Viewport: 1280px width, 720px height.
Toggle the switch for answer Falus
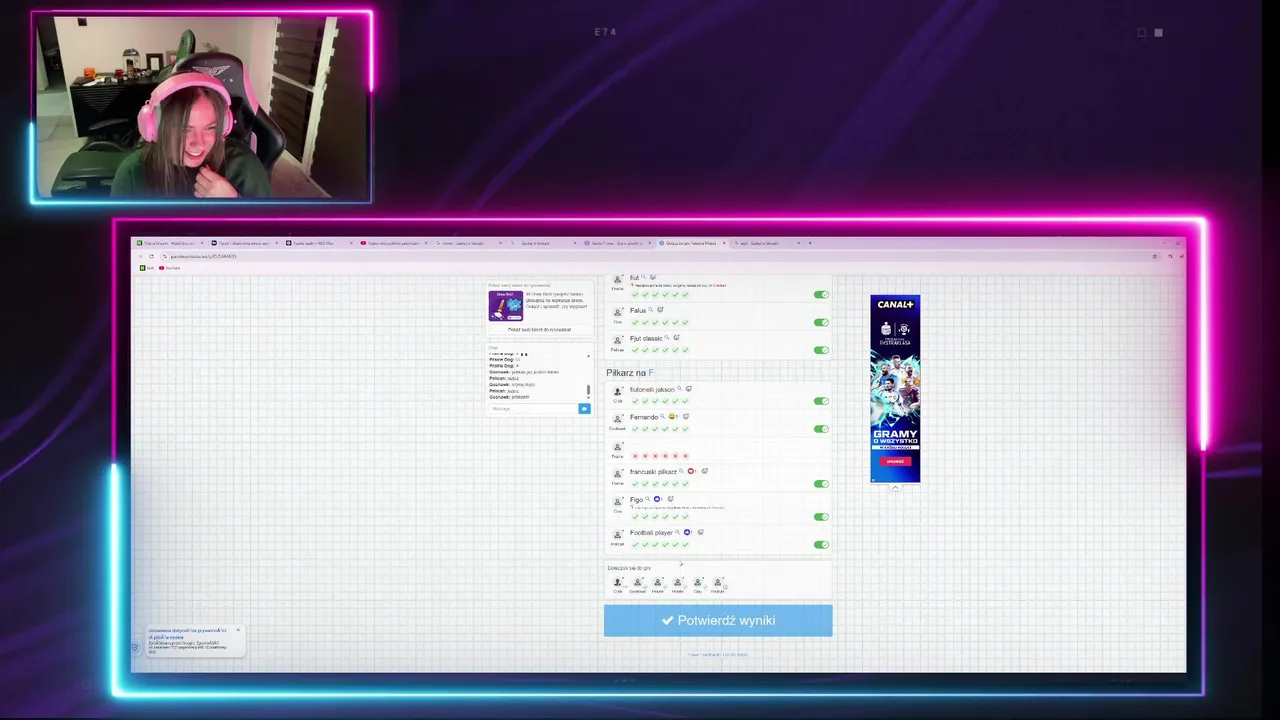[821, 322]
